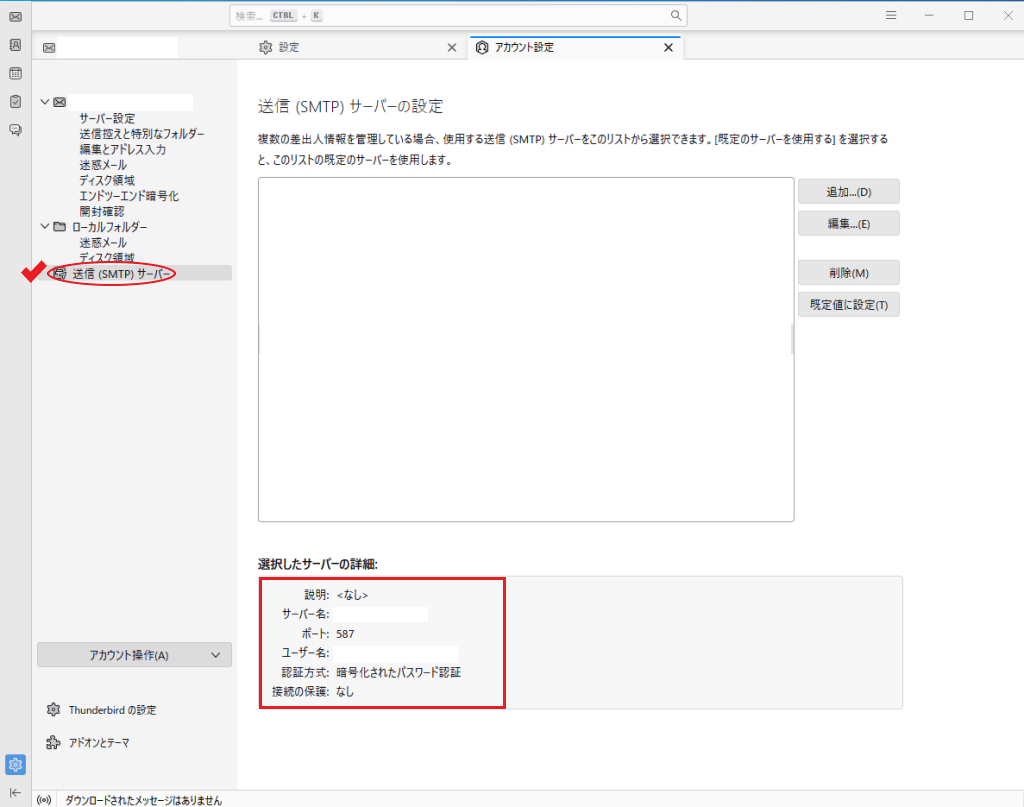This screenshot has width=1024, height=807.
Task: Click the 追加 button
Action: [x=848, y=191]
